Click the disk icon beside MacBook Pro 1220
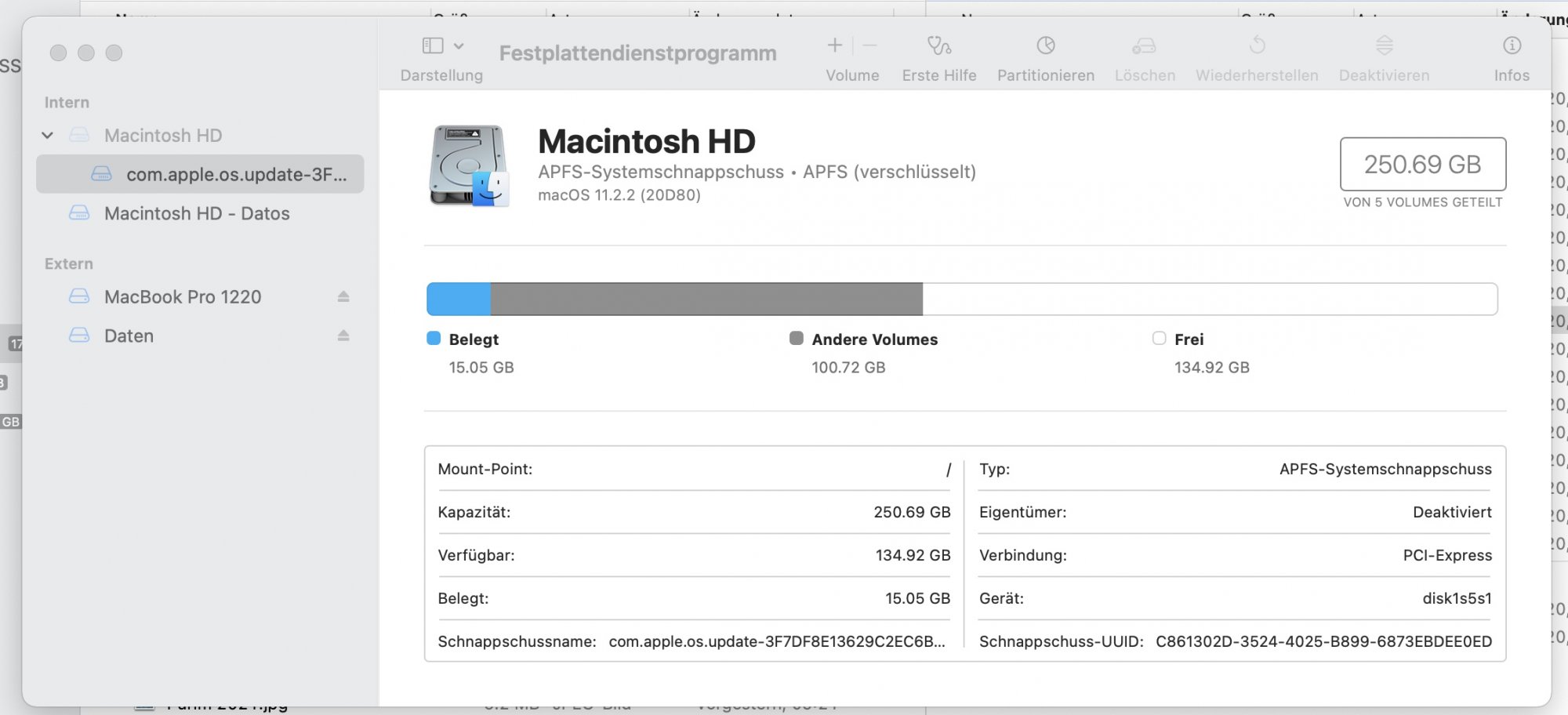 (79, 296)
